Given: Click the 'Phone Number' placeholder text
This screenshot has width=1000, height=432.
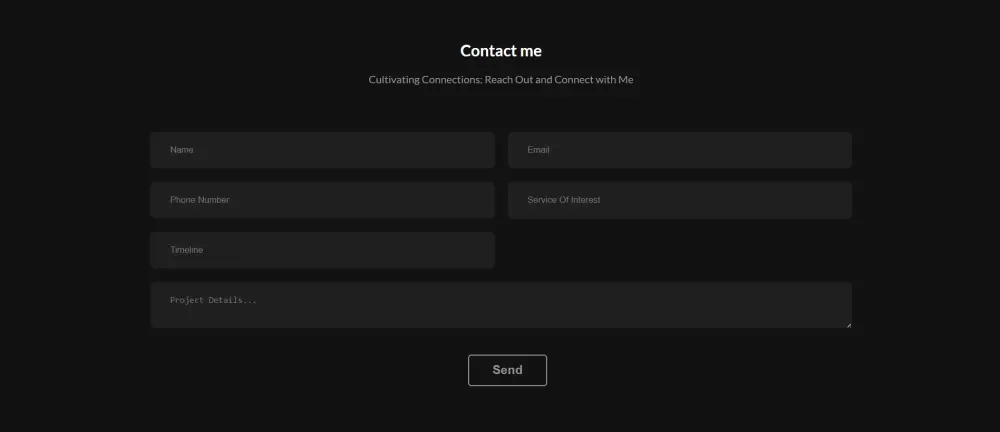Looking at the screenshot, I should click(x=200, y=200).
